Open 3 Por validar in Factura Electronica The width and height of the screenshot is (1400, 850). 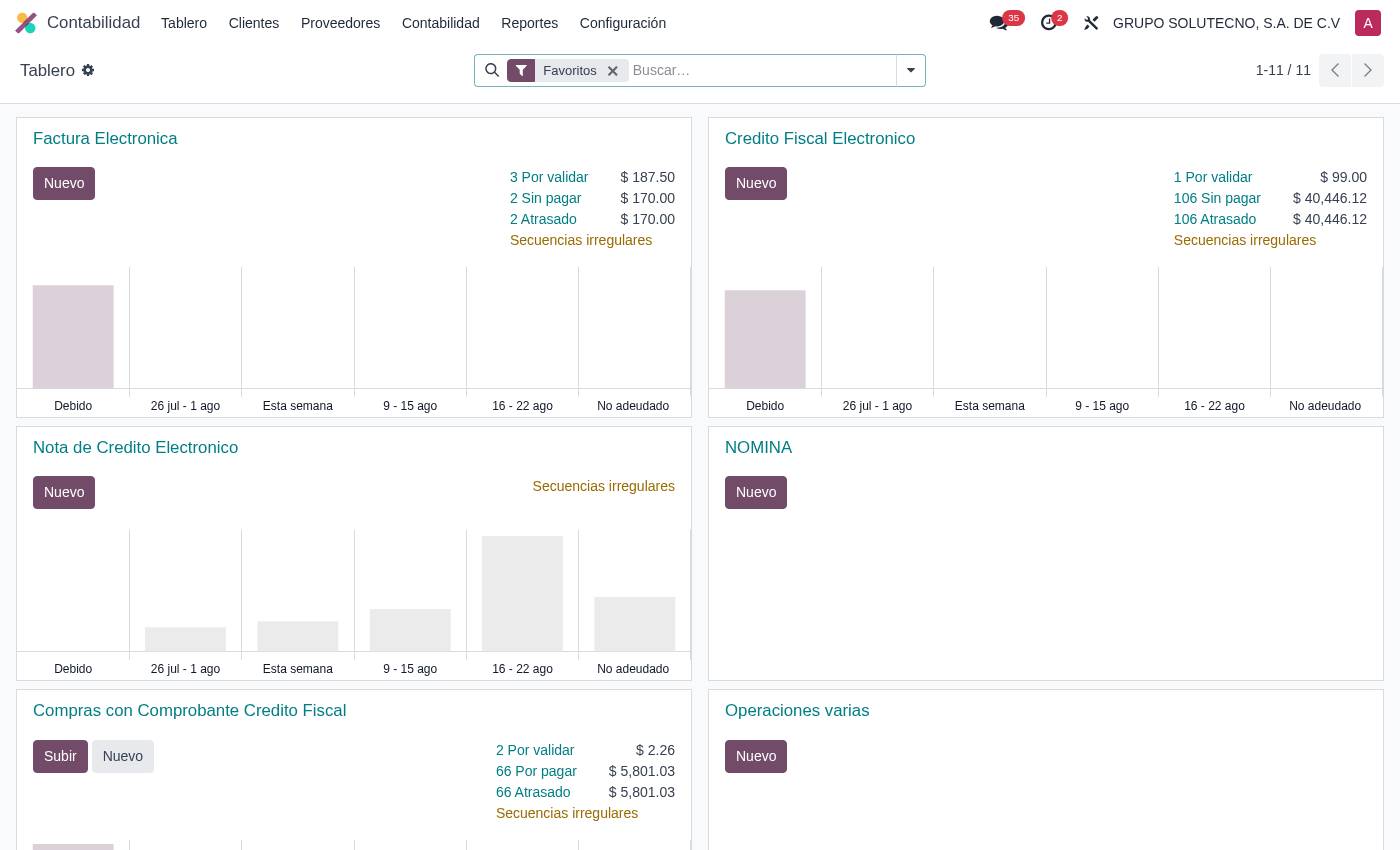pyautogui.click(x=549, y=177)
